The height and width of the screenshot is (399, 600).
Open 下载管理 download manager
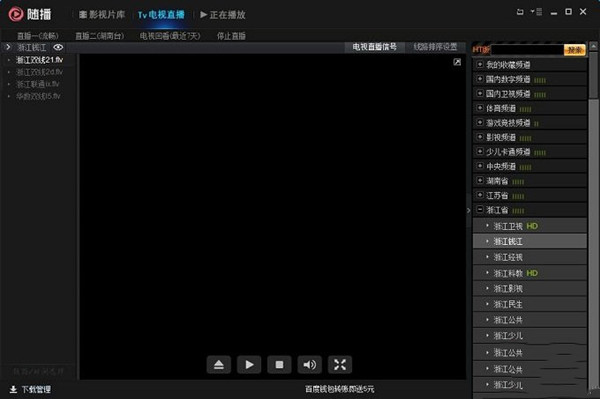36,389
